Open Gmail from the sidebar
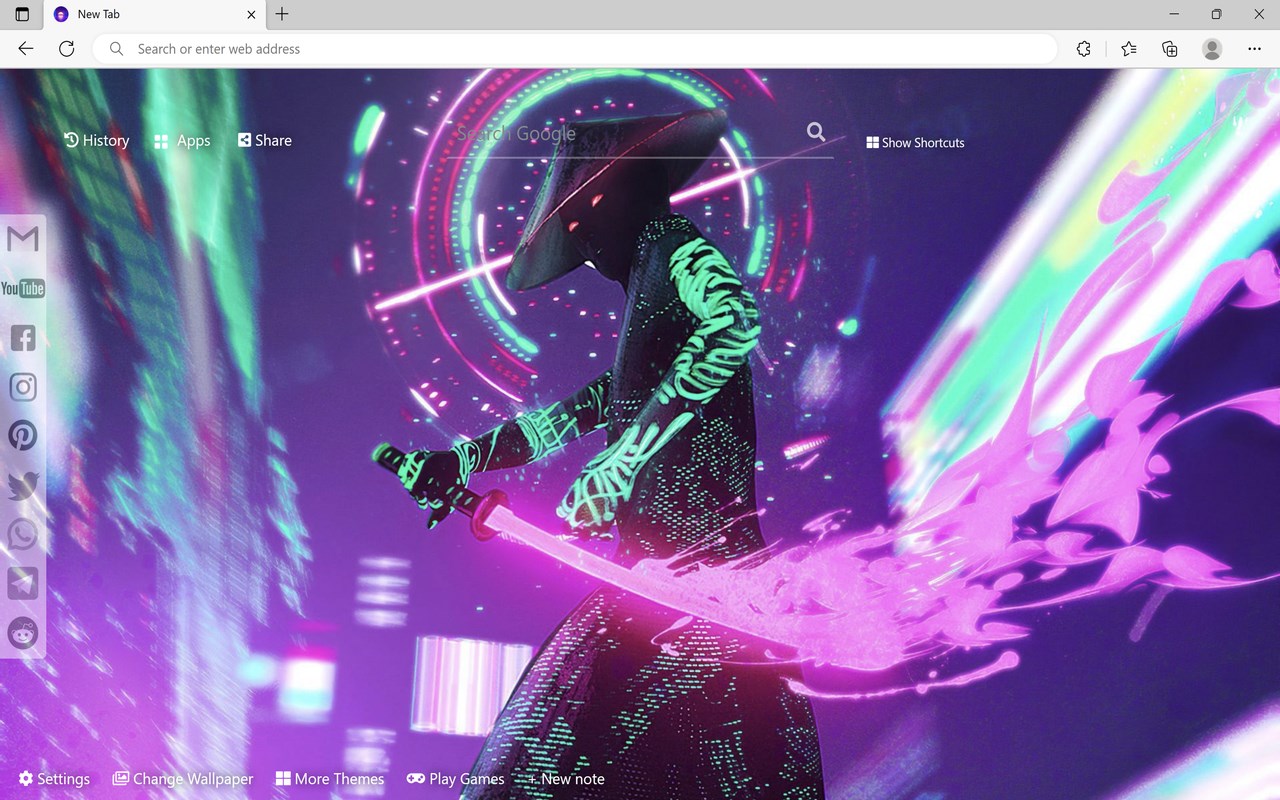 click(x=22, y=238)
